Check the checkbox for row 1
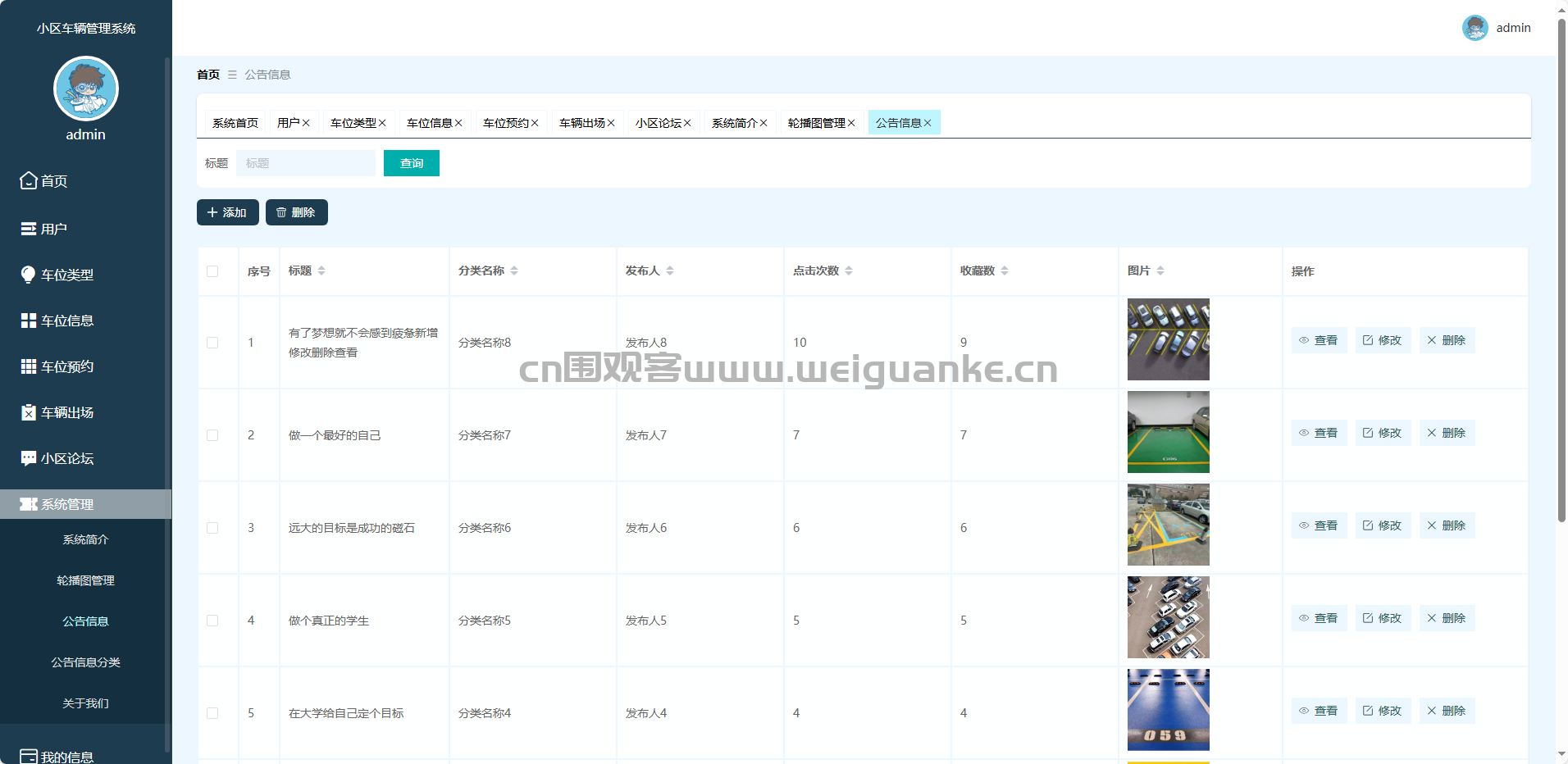The height and width of the screenshot is (764, 1568). [x=212, y=343]
